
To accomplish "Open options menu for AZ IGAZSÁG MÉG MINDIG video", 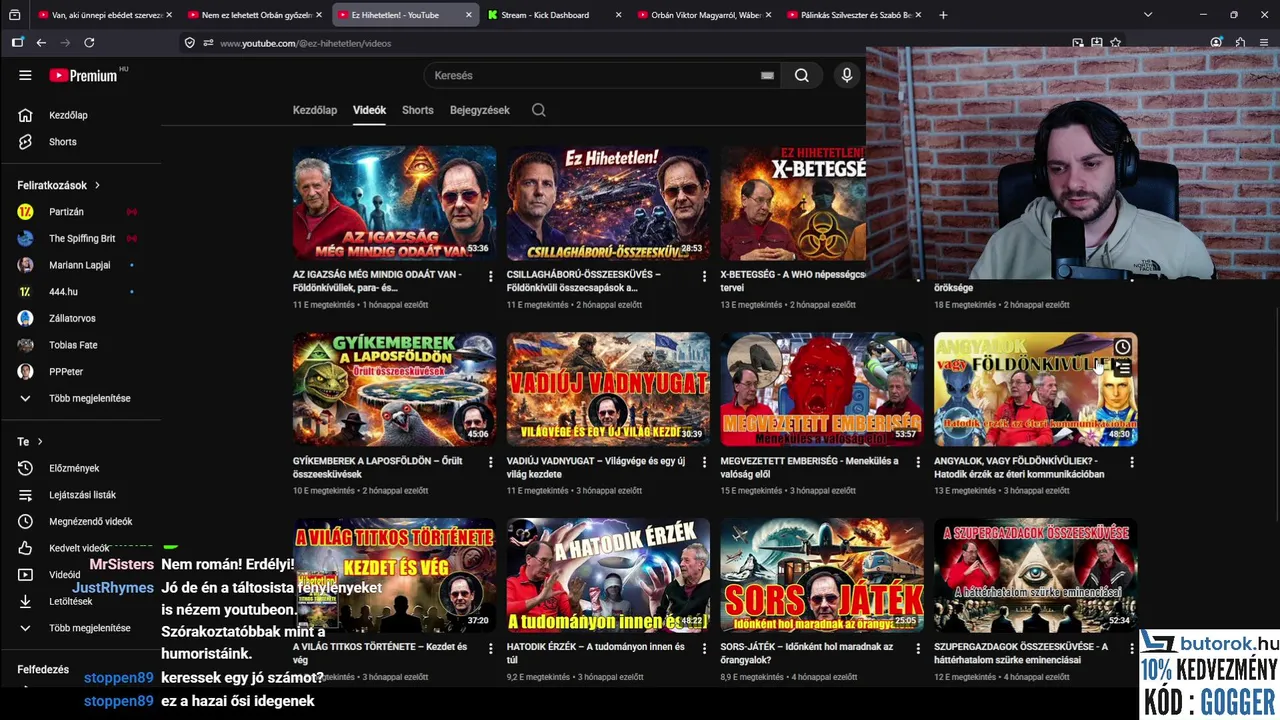I will [x=490, y=276].
